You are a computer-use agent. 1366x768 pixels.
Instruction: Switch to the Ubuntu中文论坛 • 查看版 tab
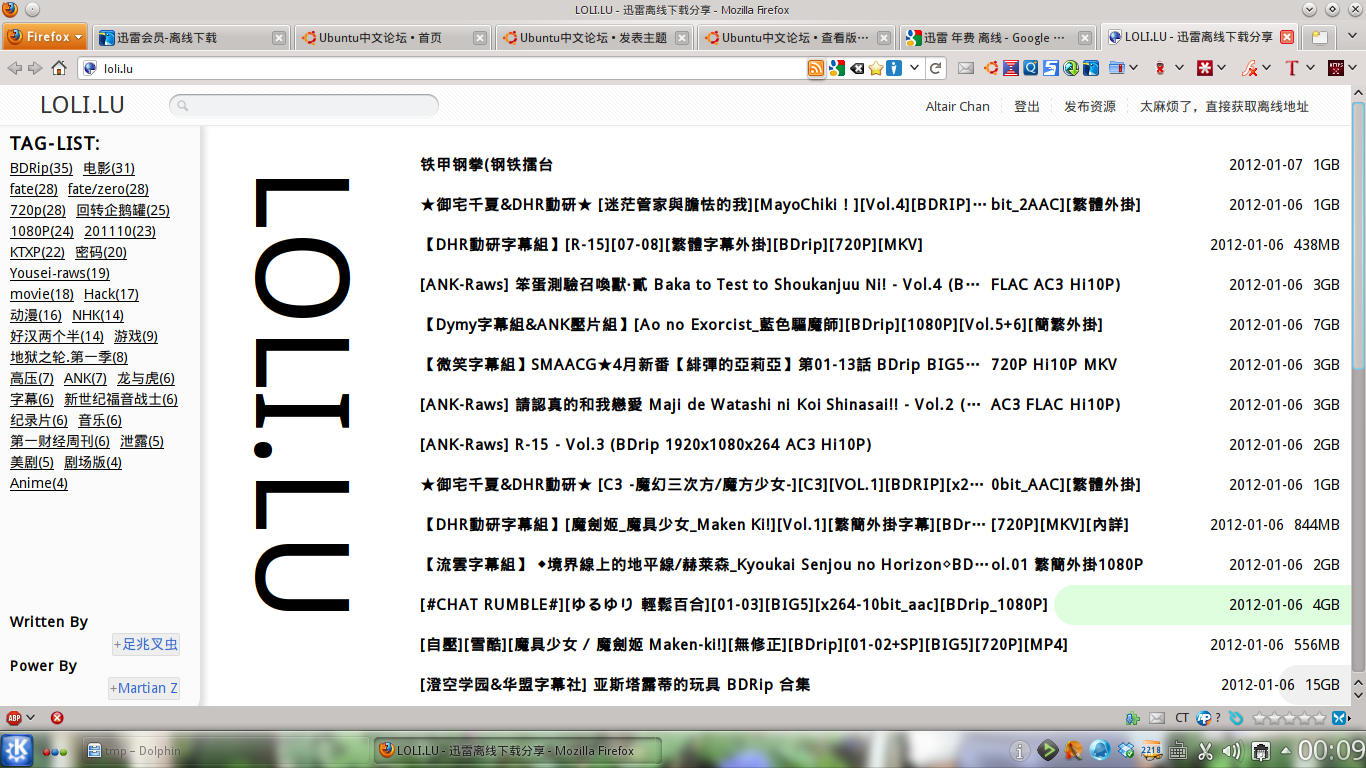pyautogui.click(x=796, y=37)
